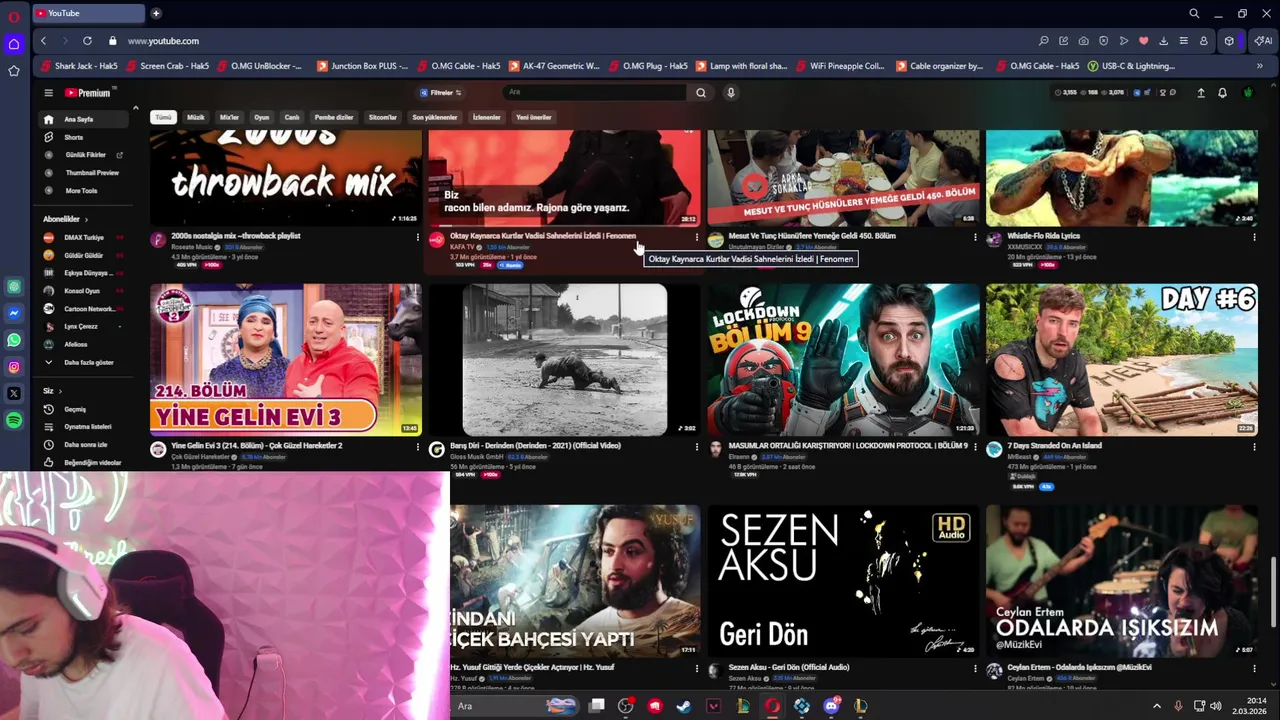Open options menu for Whistle-Flo Rida Lyrics
Screen dimensions: 1280x720
click(x=1253, y=237)
